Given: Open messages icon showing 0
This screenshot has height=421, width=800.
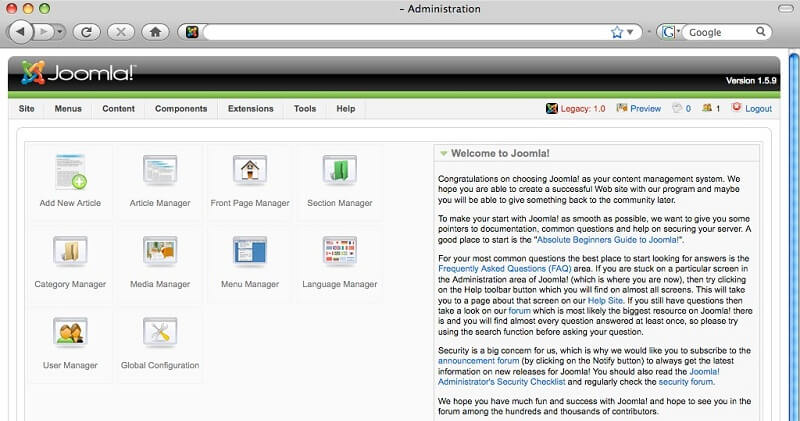Looking at the screenshot, I should click(x=677, y=108).
